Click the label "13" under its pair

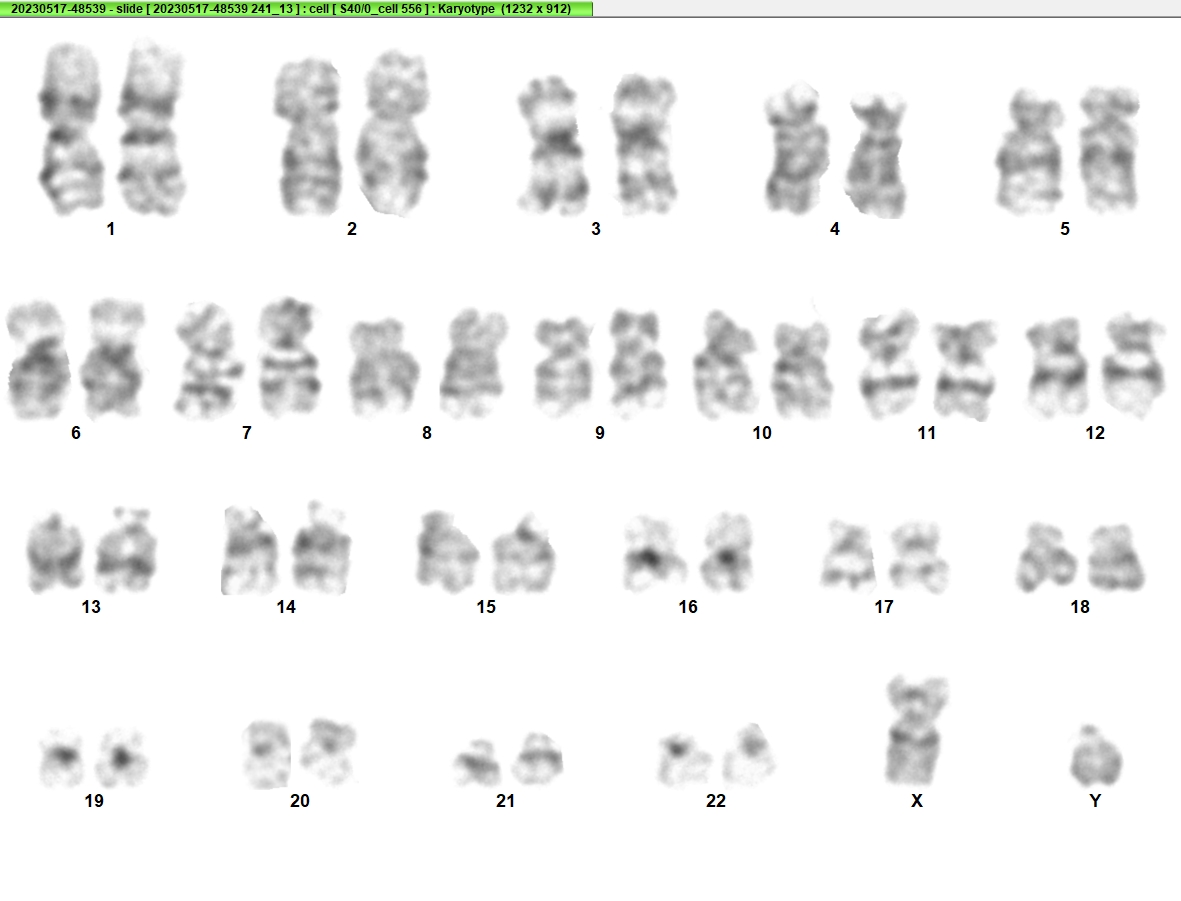(91, 607)
